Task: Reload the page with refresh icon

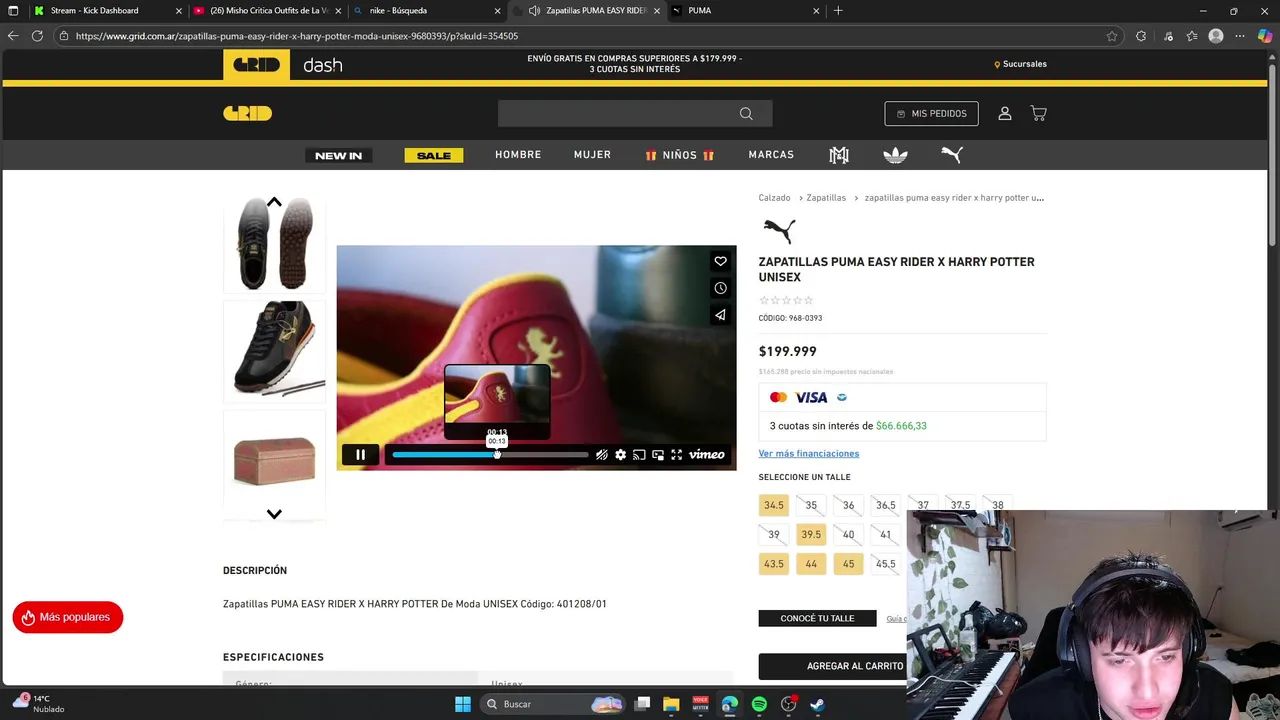Action: [37, 36]
